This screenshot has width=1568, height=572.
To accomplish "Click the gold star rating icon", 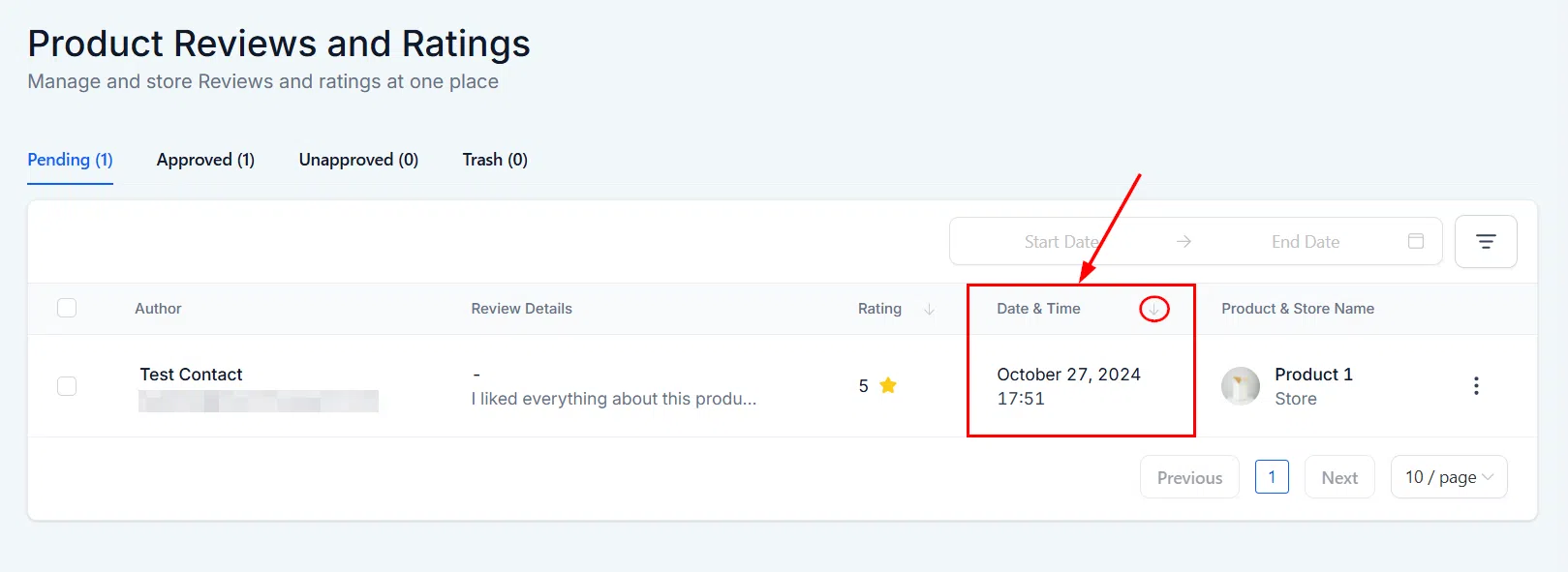I will 888,385.
